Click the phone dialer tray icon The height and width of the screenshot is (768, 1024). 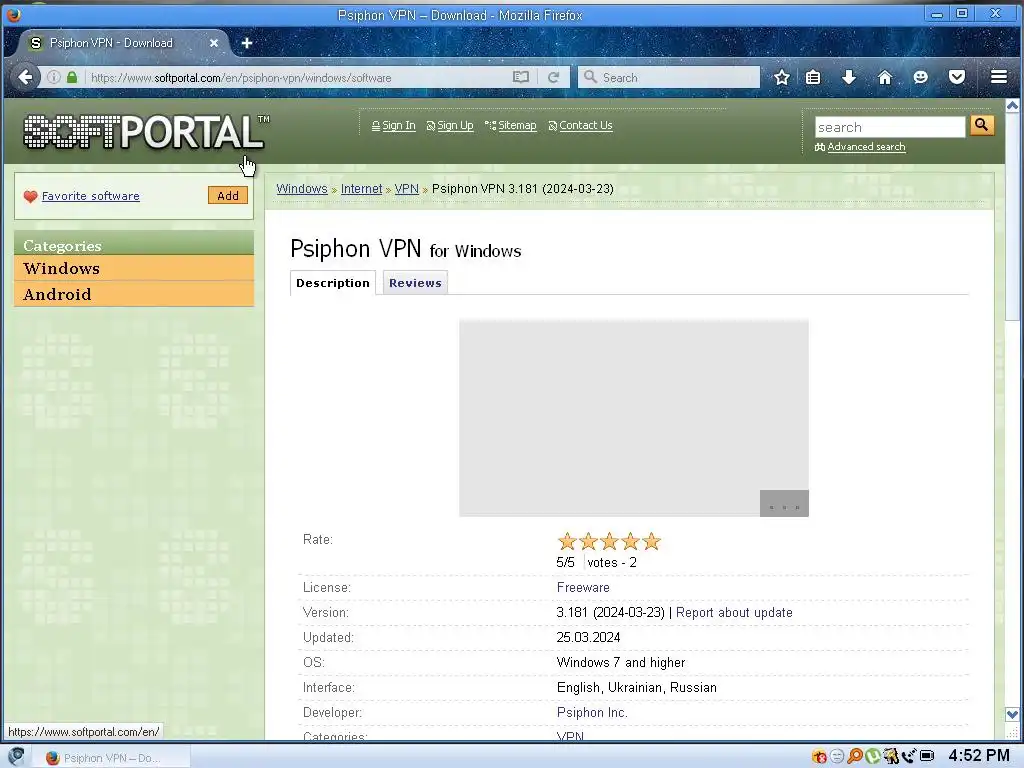point(908,756)
